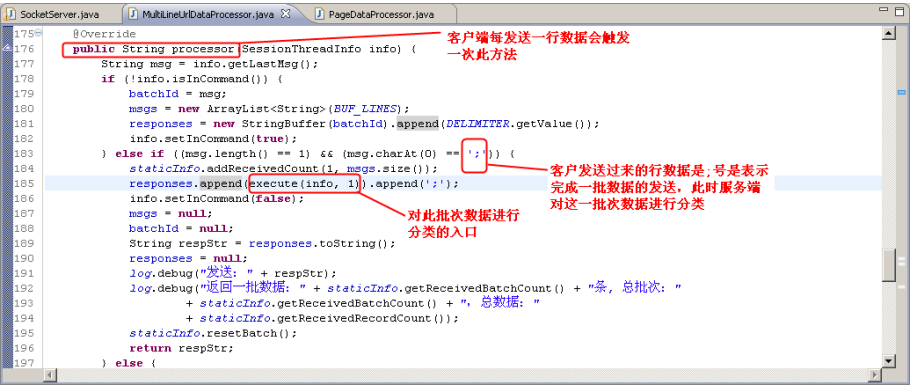Screen dimensions: 910x386
Task: Click setInCommand(true) on line 182
Action: pyautogui.click(x=228, y=139)
